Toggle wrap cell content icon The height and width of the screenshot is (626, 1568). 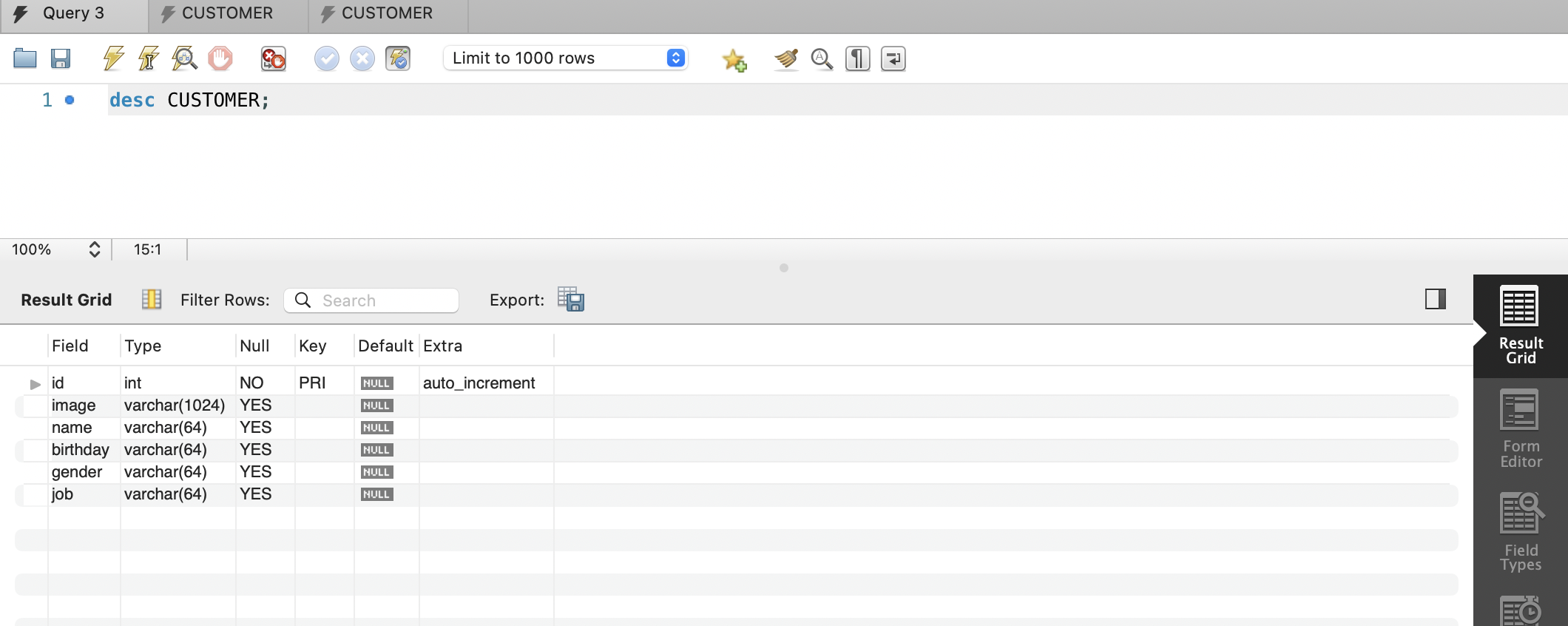[152, 299]
